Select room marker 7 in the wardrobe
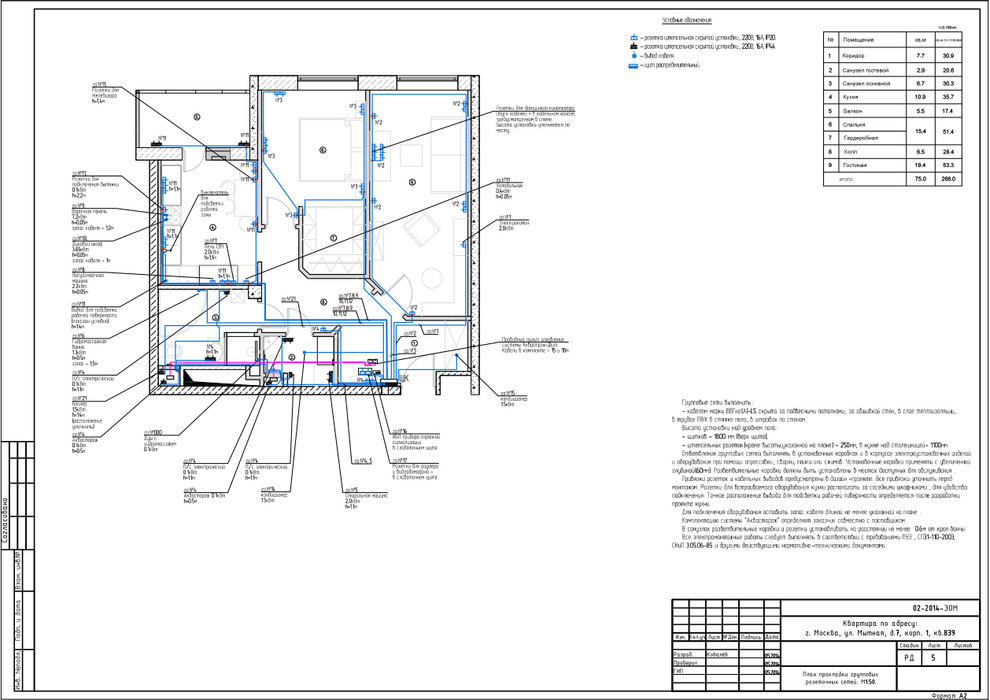 [333, 238]
